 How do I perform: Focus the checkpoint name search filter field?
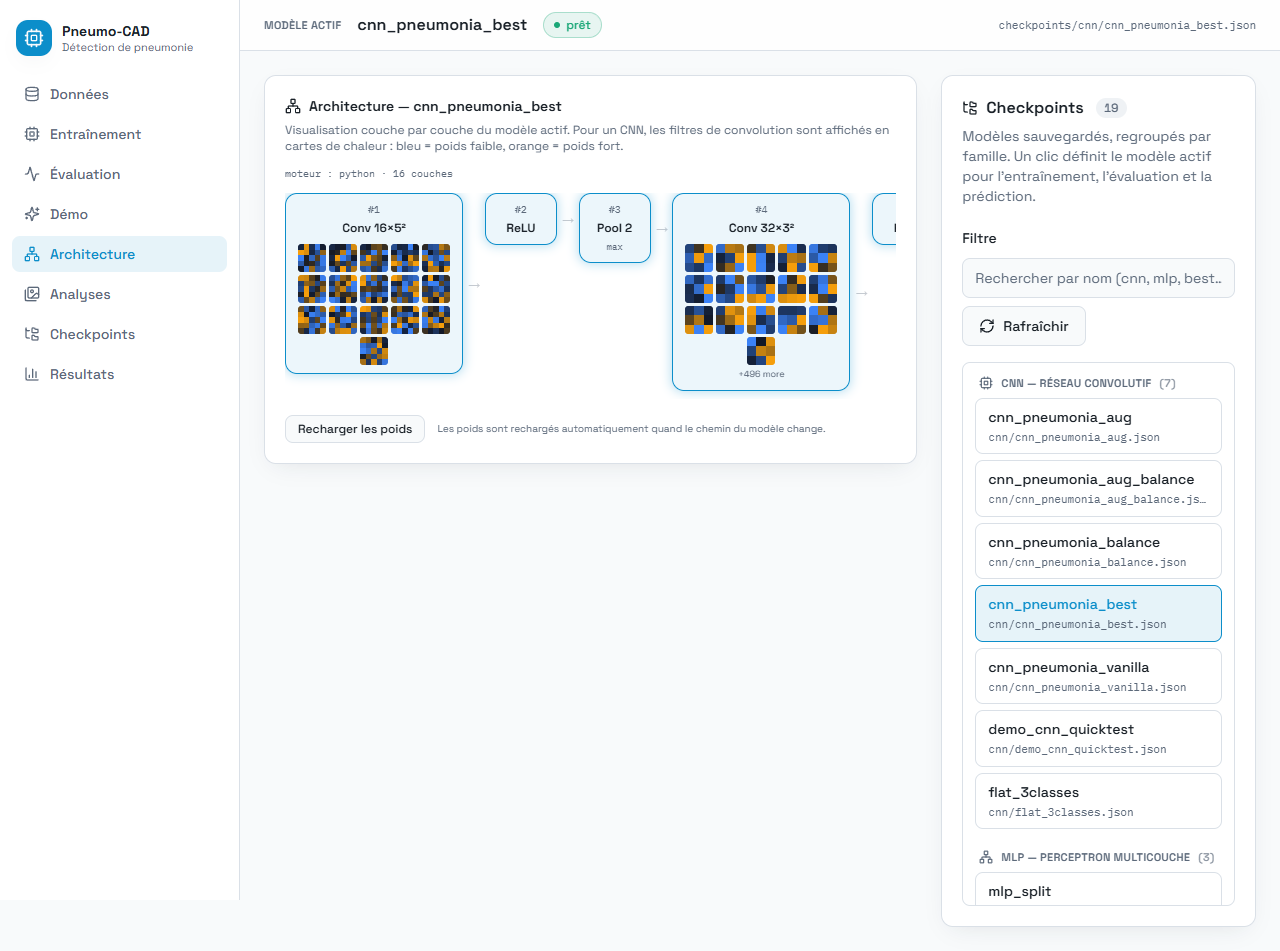coord(1098,278)
